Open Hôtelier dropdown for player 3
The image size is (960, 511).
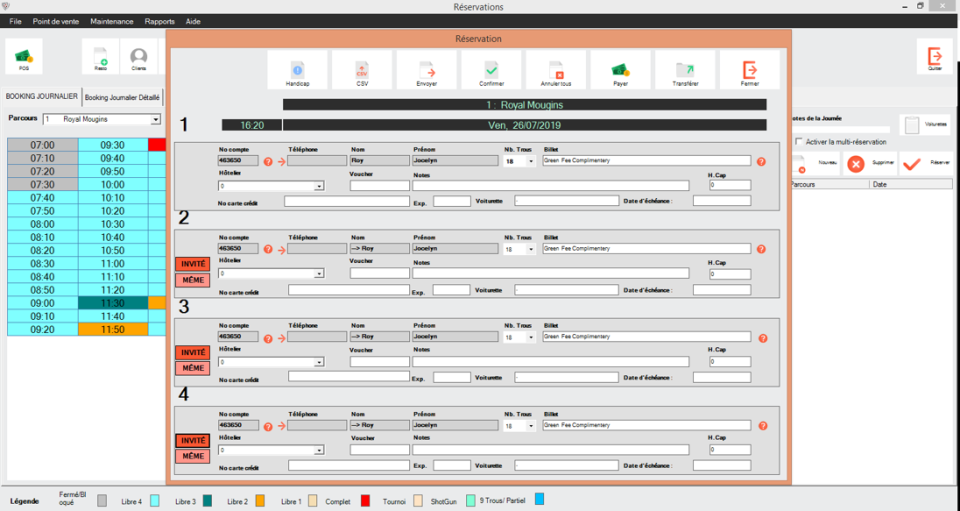coord(319,362)
